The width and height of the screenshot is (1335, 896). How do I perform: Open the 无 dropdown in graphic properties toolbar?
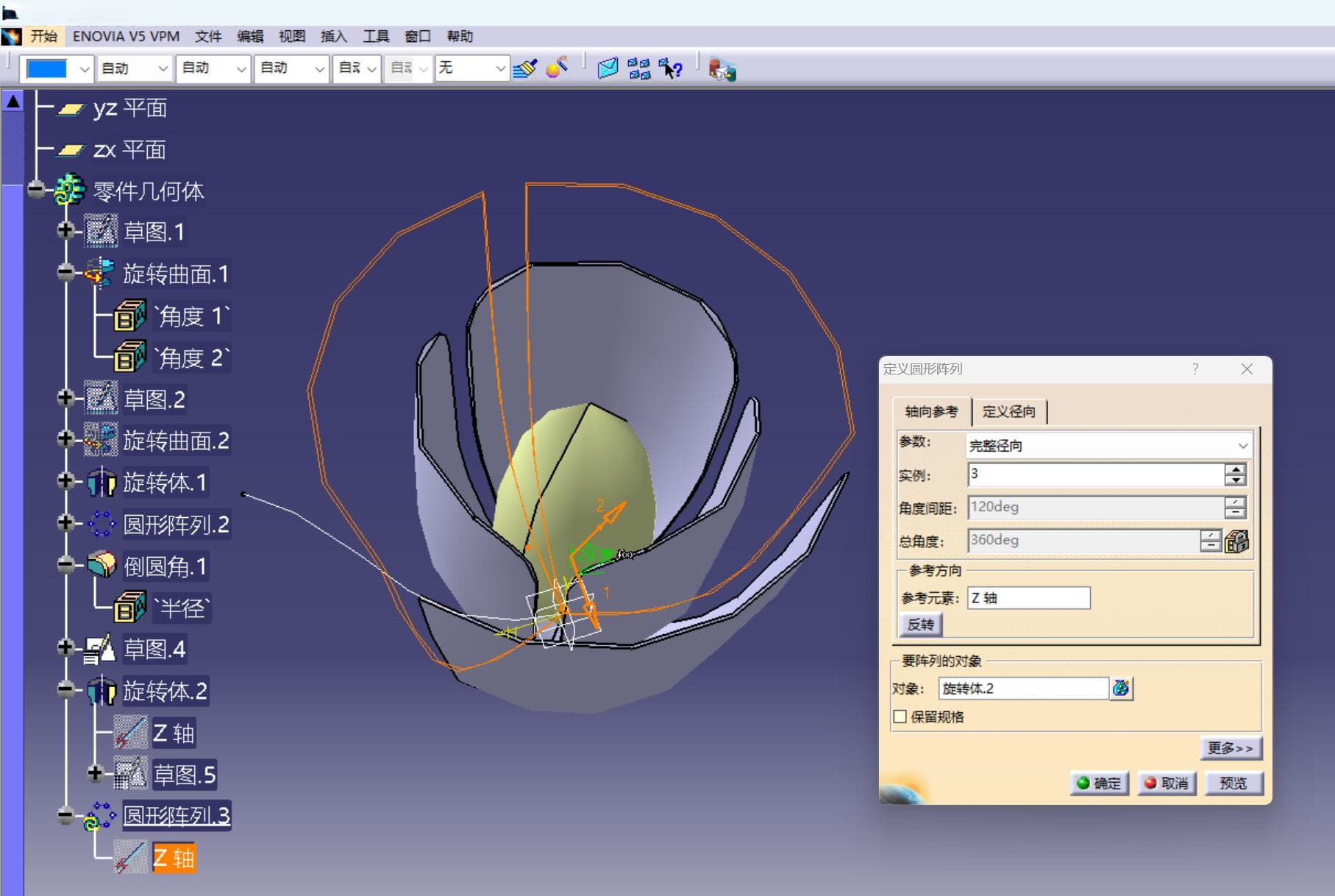point(500,69)
